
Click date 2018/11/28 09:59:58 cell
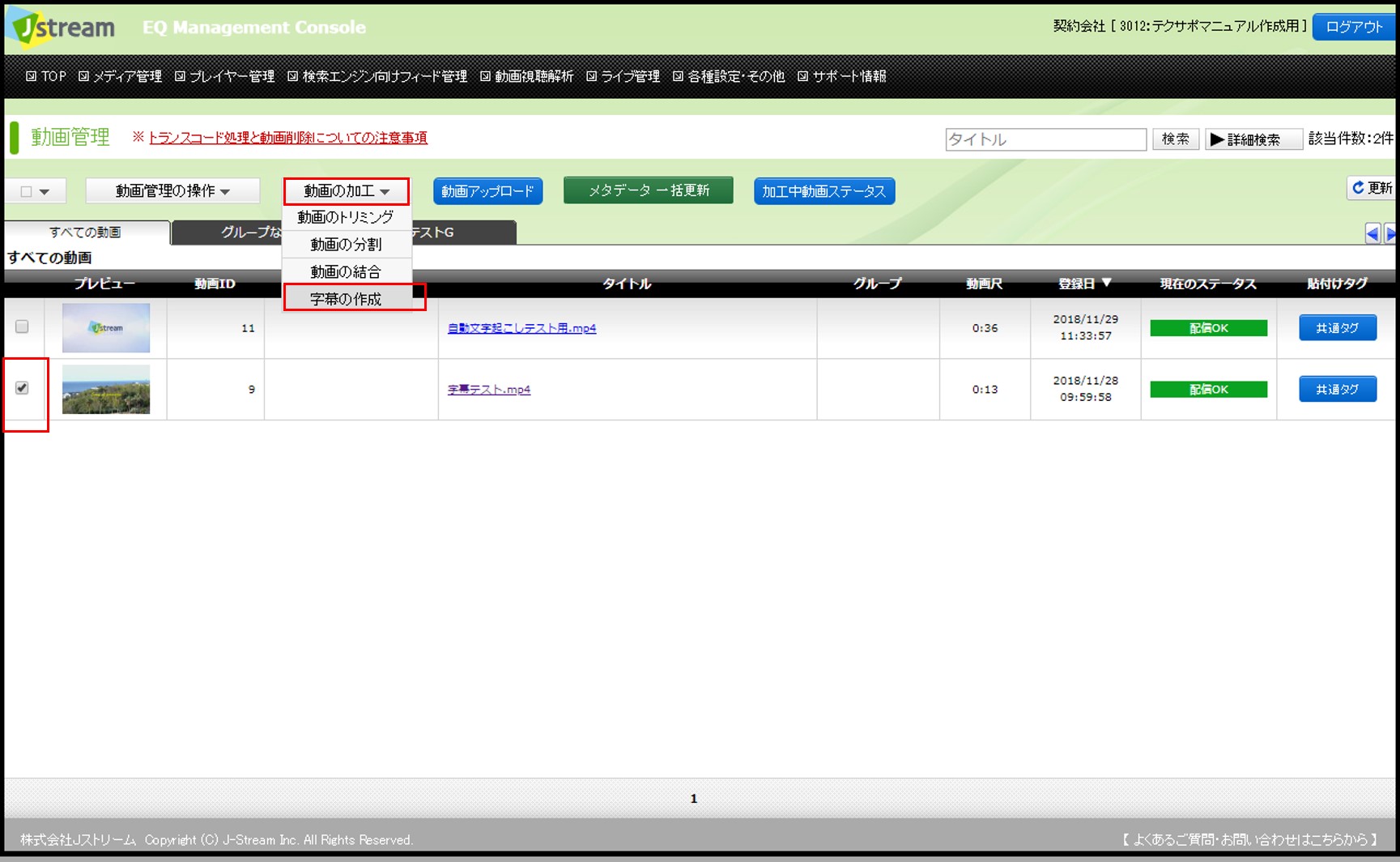click(x=1086, y=389)
